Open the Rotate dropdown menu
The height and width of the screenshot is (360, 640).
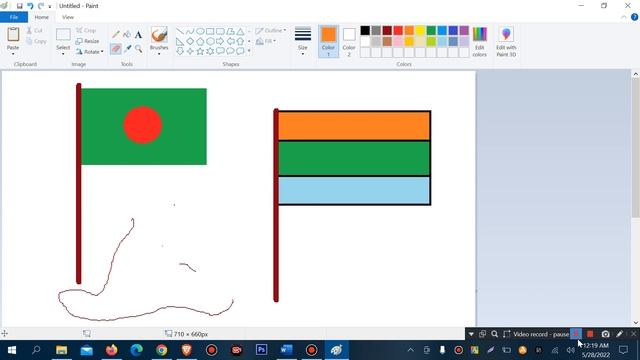(x=89, y=52)
